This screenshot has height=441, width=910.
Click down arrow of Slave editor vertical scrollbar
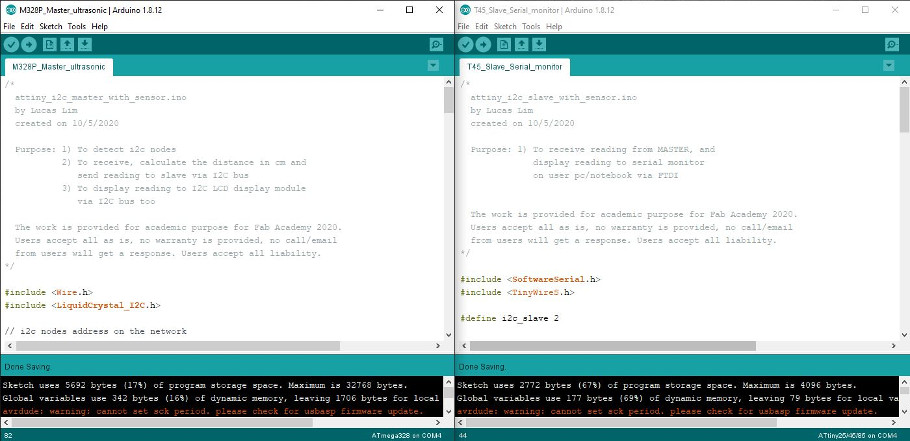(x=904, y=335)
